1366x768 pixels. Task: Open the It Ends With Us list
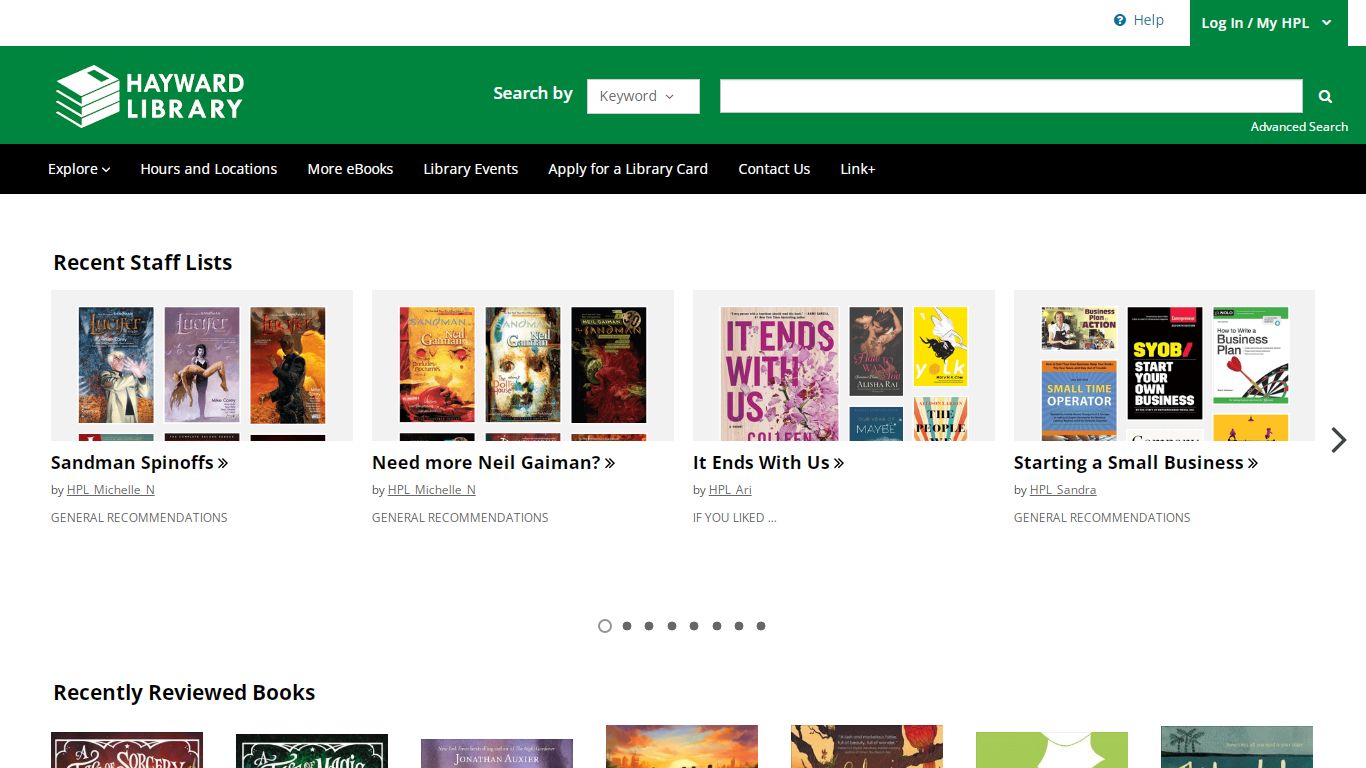769,463
